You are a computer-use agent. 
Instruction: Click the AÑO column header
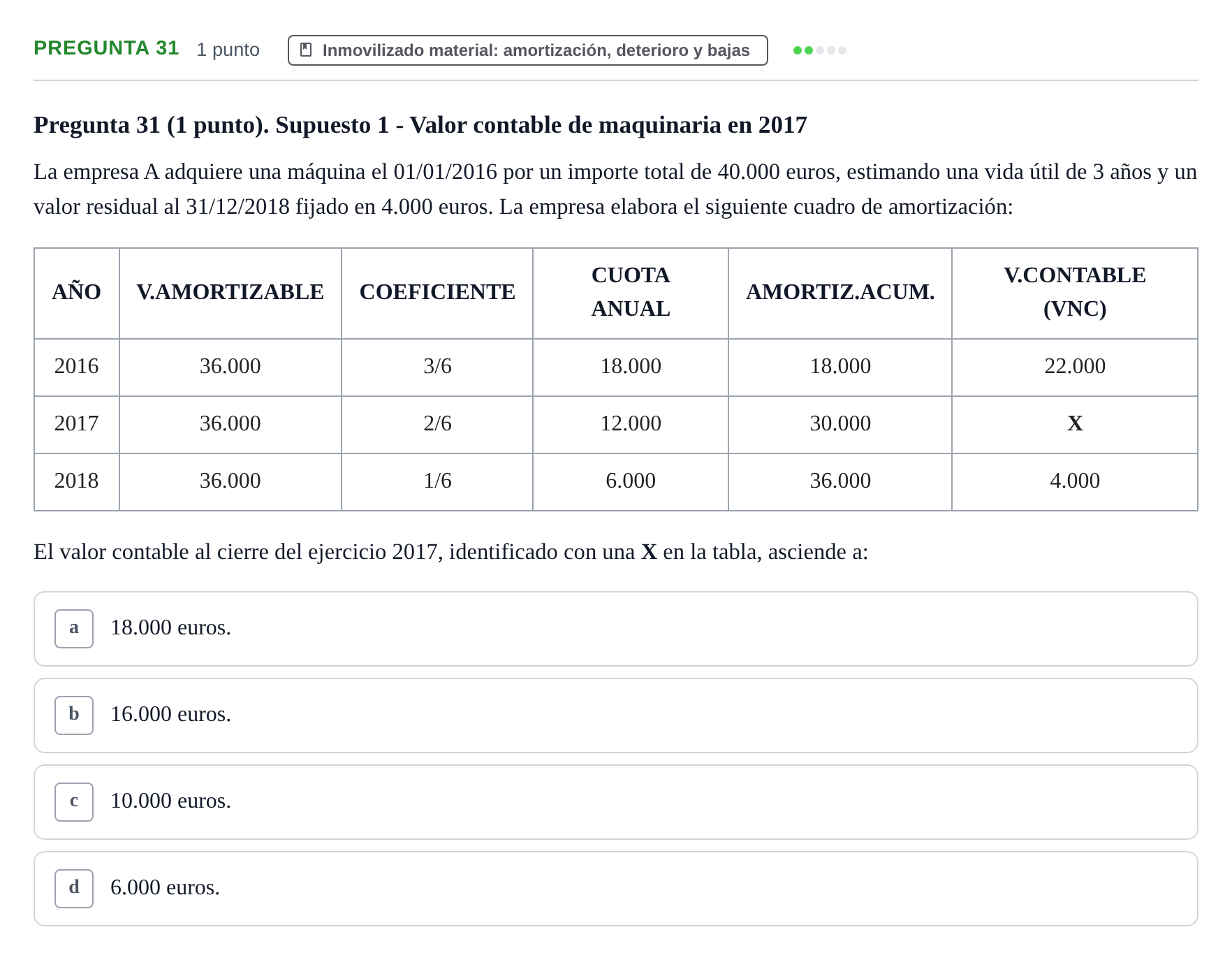(x=77, y=293)
